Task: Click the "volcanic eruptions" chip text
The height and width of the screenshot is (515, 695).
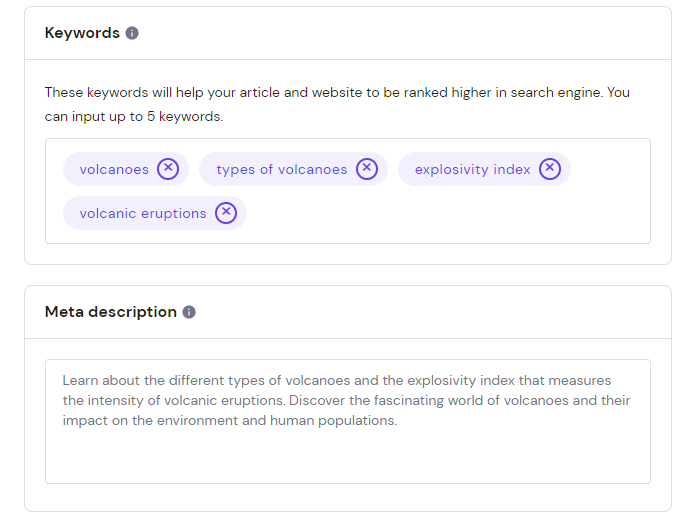Action: 143,214
